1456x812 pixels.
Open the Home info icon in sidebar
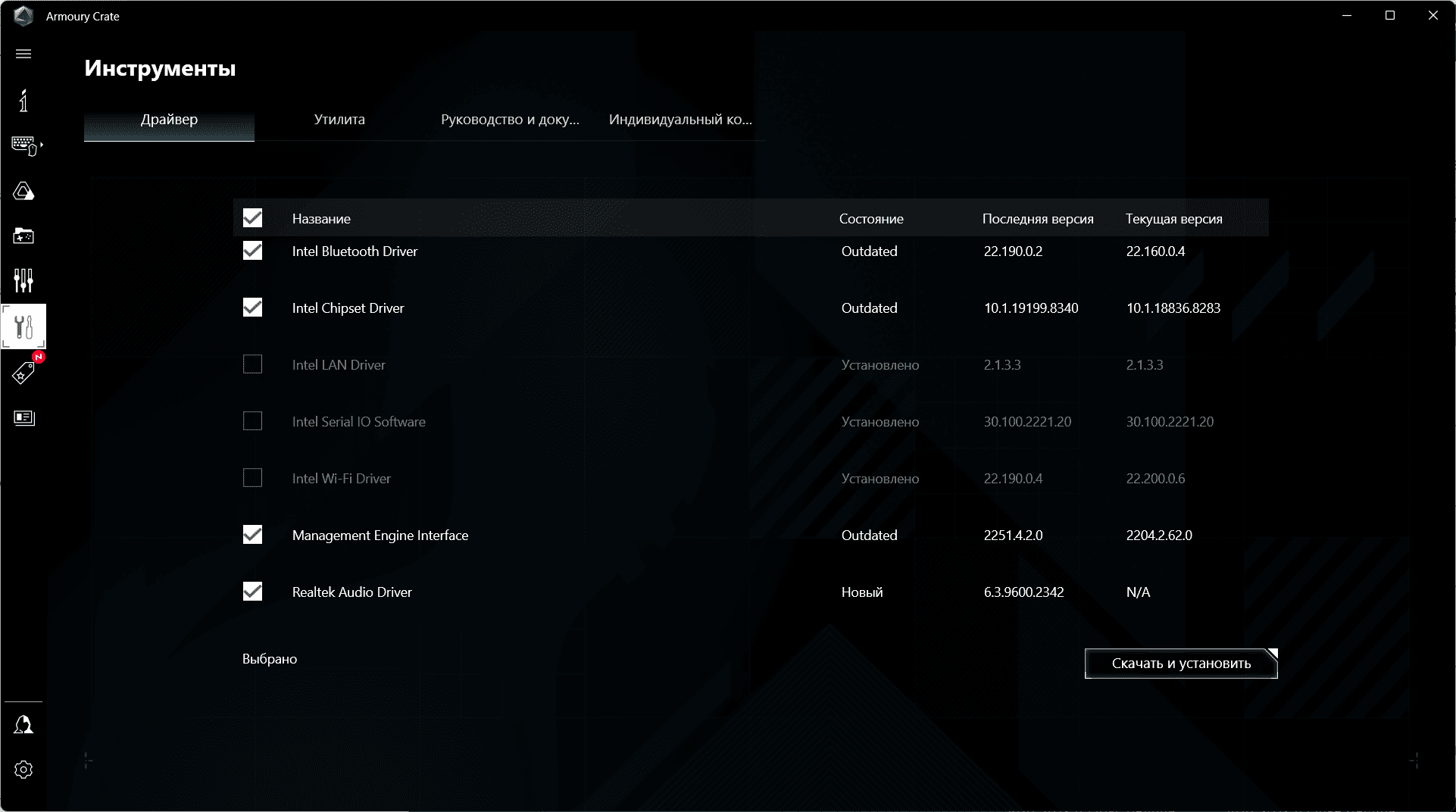point(23,101)
